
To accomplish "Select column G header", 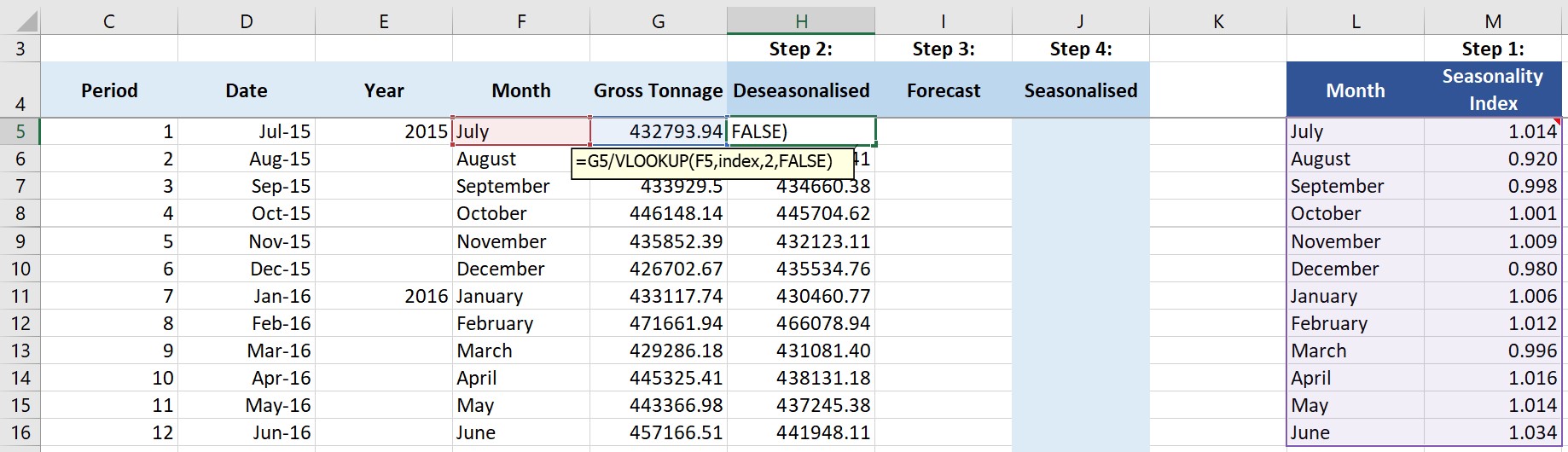I will tap(659, 21).
